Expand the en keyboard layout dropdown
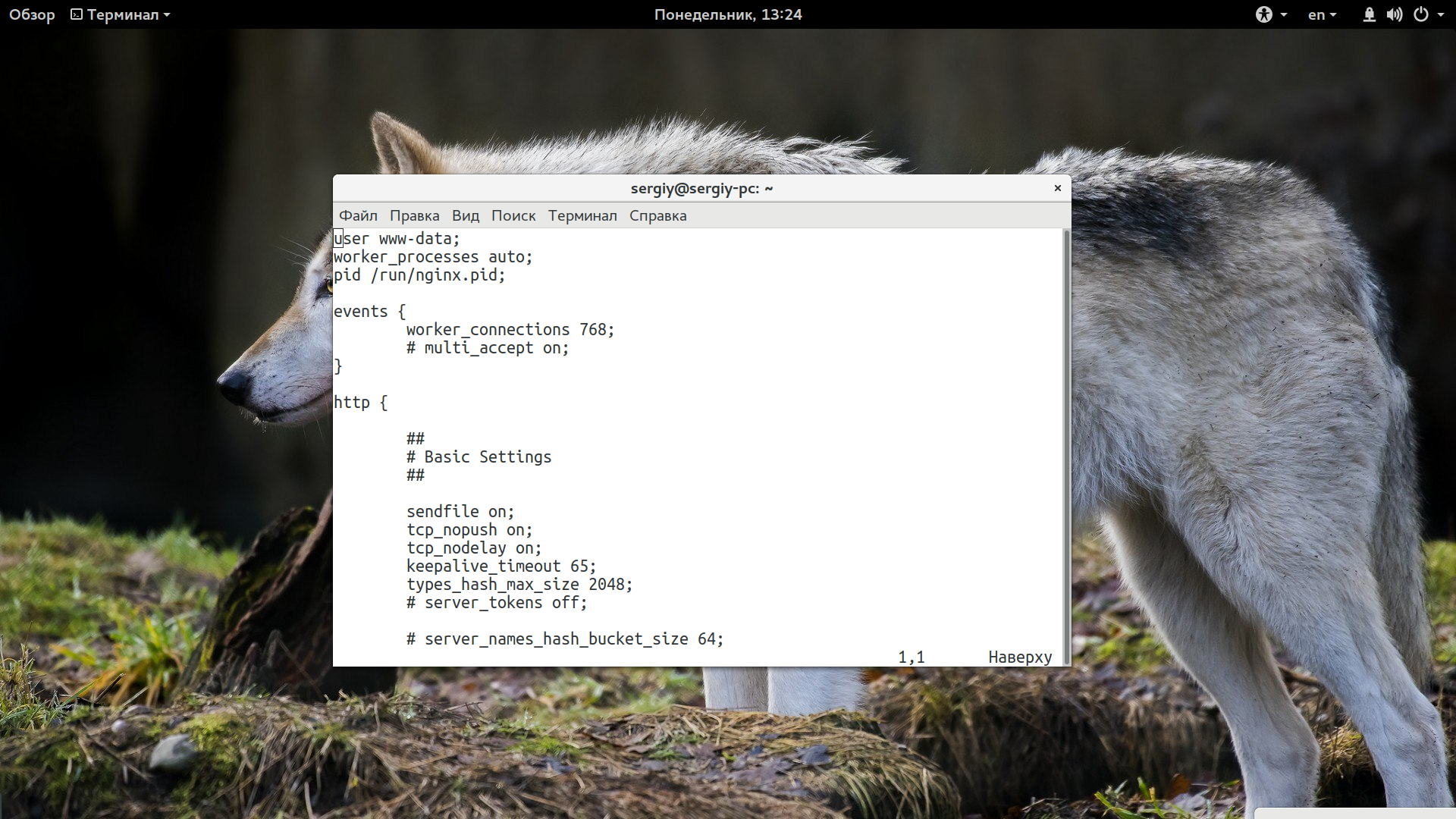This screenshot has height=819, width=1456. point(1322,14)
